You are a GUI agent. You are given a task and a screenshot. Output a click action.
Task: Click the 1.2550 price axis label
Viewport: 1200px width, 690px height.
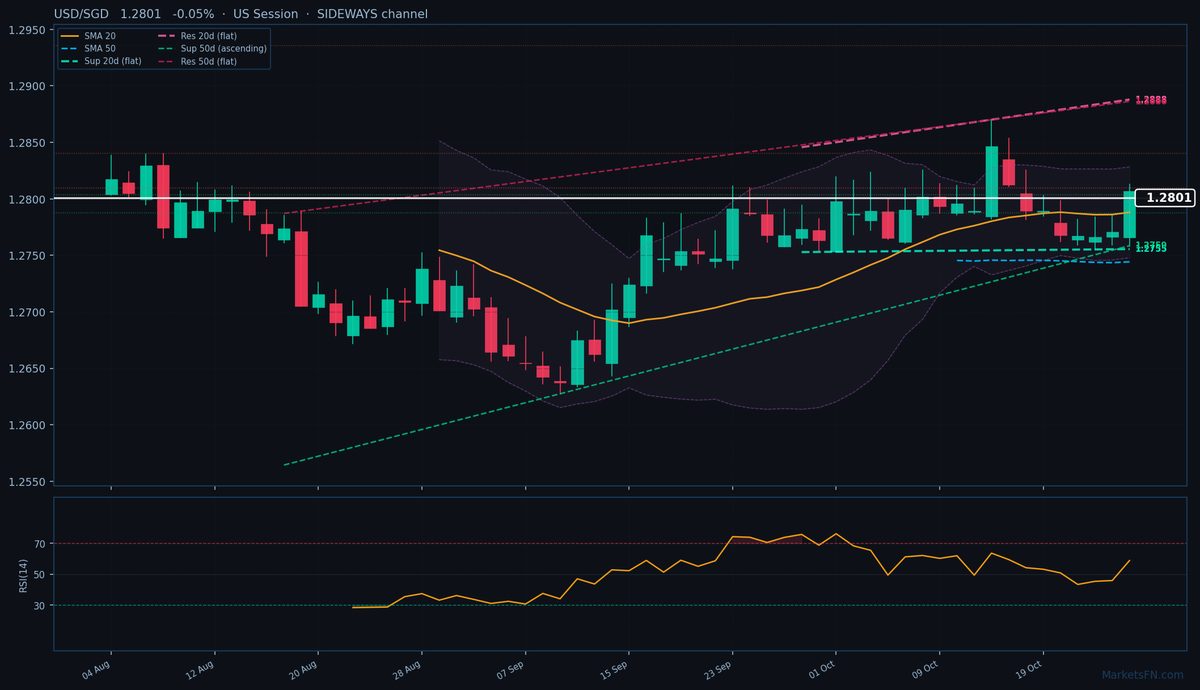point(27,482)
